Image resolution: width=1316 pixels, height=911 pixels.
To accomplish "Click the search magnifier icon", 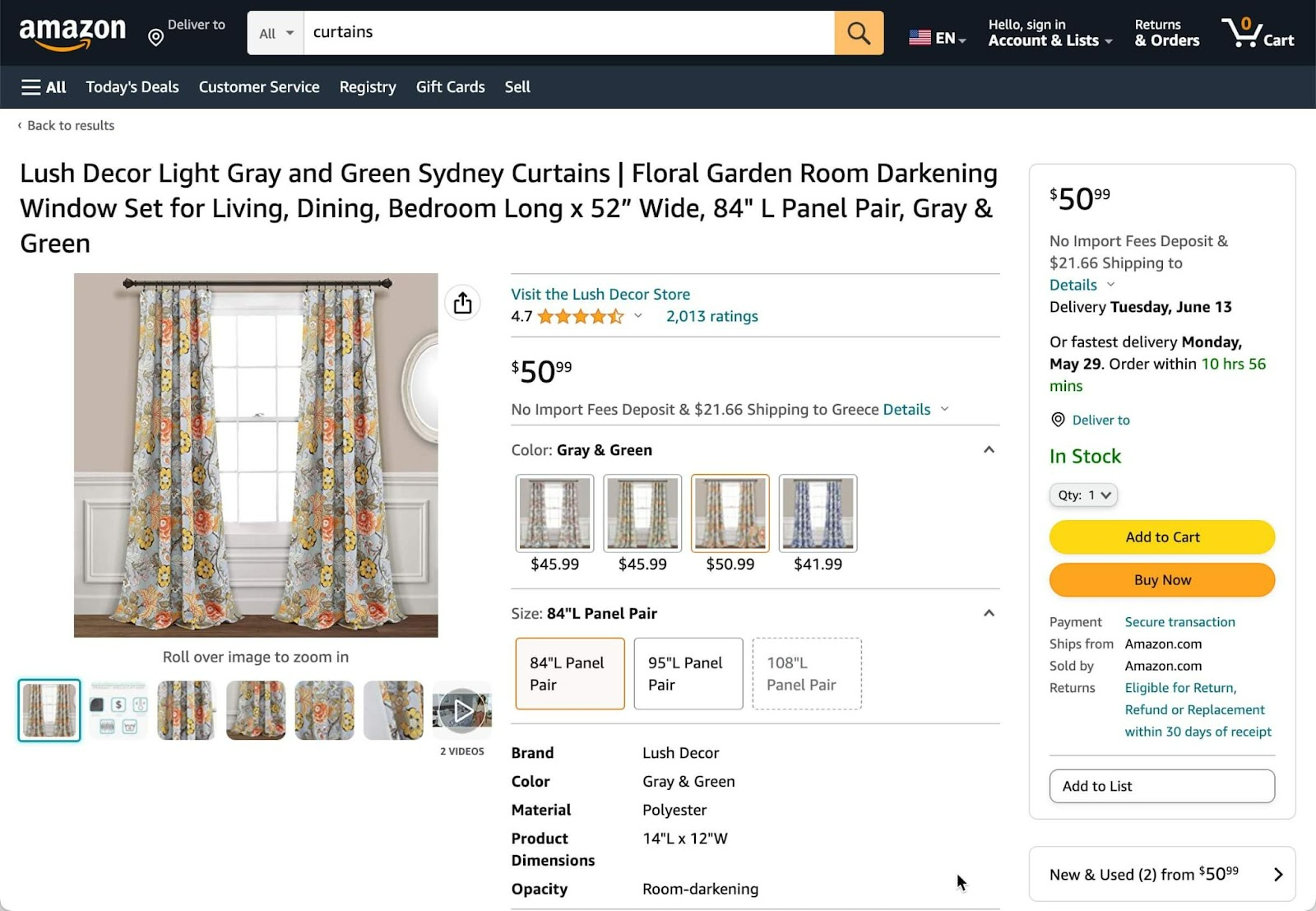I will coord(858,33).
